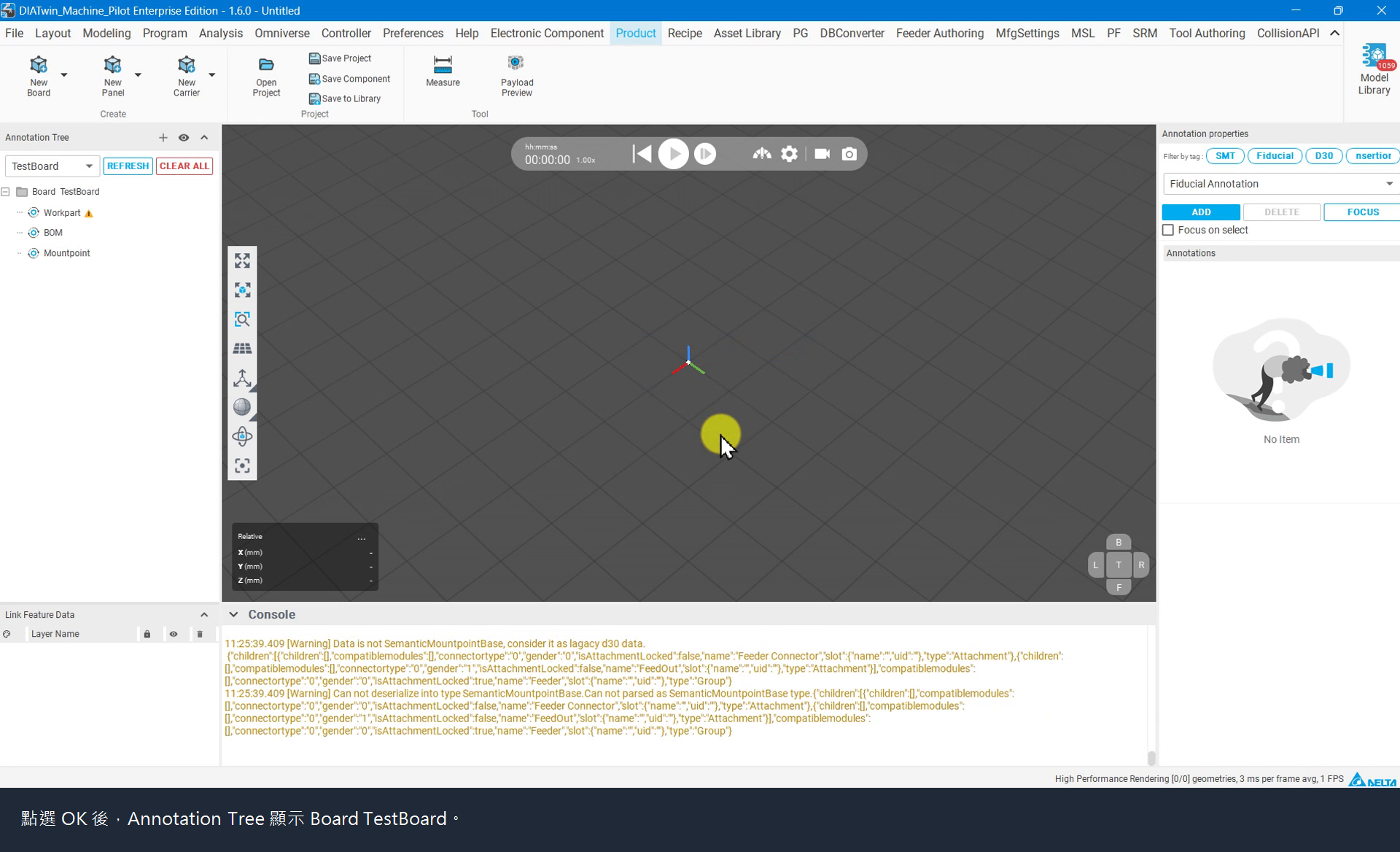Collapse the Annotation Tree panel

click(x=204, y=137)
